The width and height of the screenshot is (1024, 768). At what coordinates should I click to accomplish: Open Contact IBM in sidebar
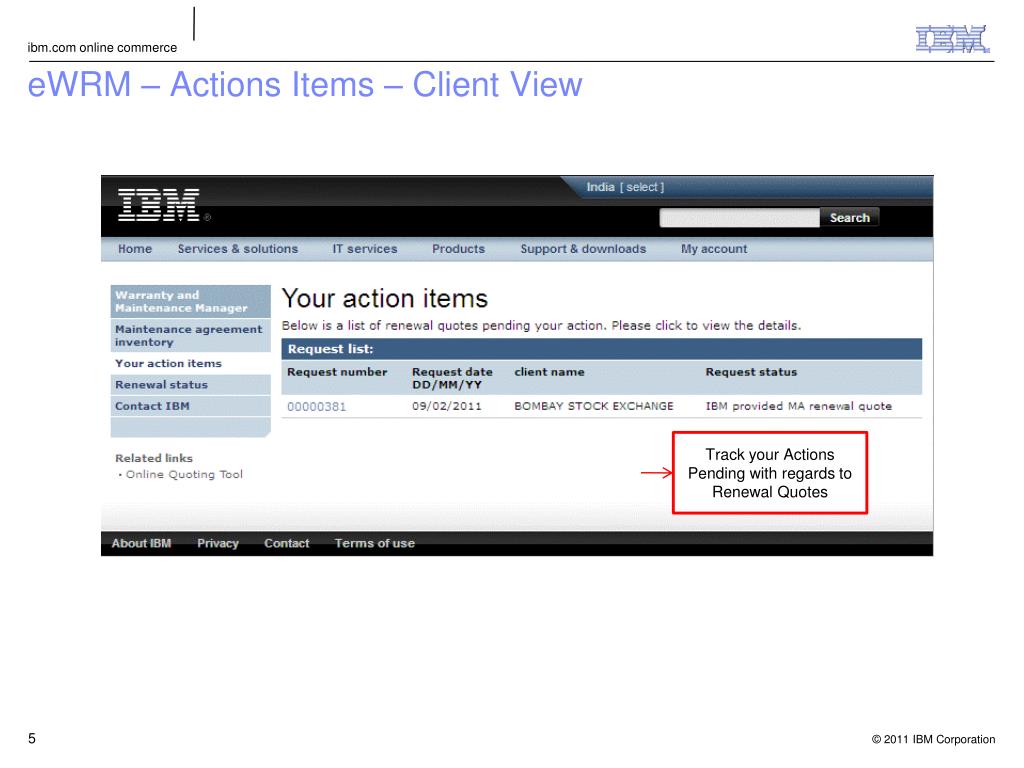pos(191,406)
